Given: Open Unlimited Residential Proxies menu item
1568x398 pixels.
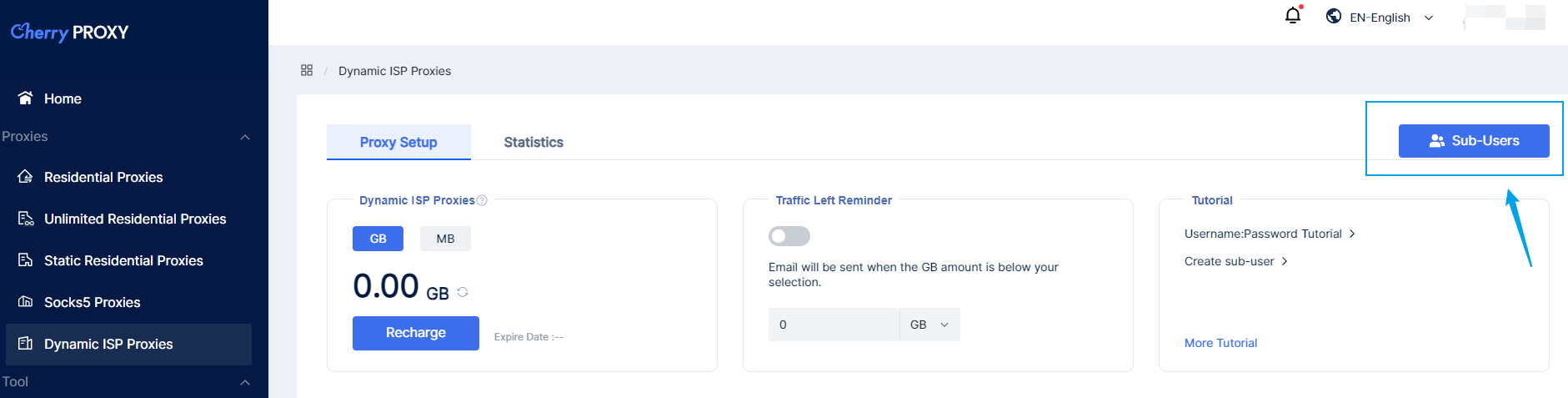Looking at the screenshot, I should click(135, 219).
